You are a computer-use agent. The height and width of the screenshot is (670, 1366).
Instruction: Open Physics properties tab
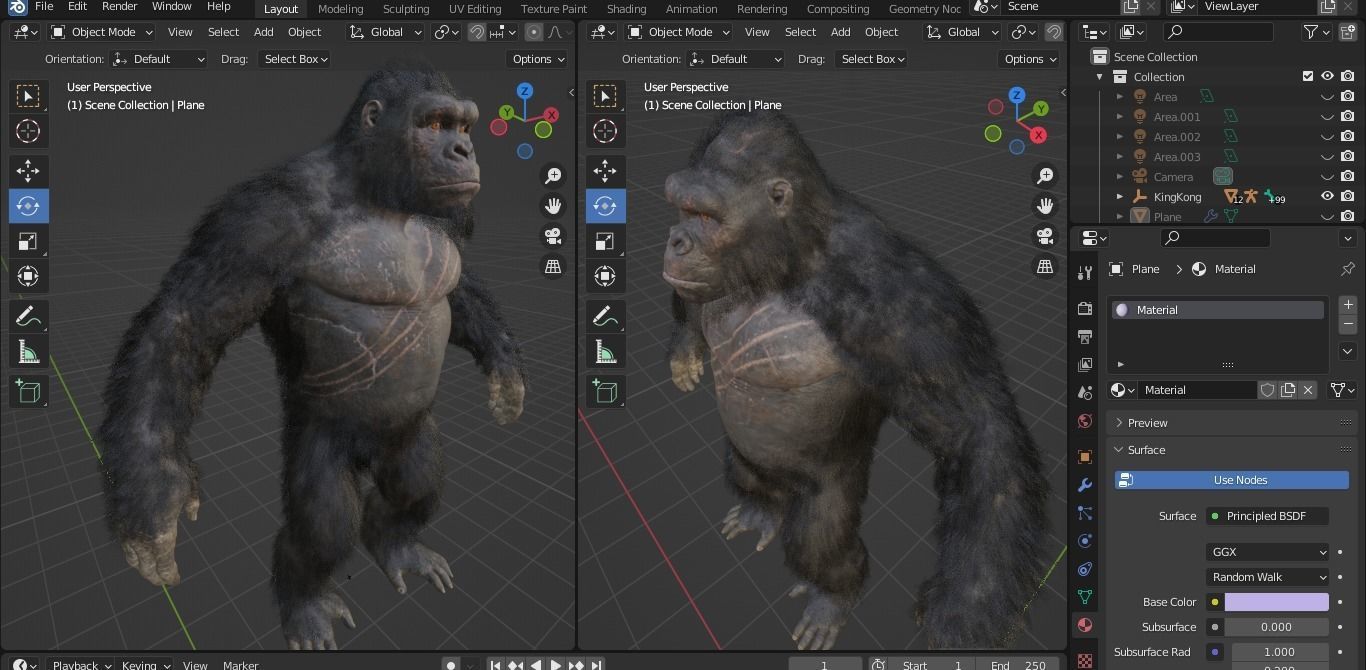tap(1085, 541)
